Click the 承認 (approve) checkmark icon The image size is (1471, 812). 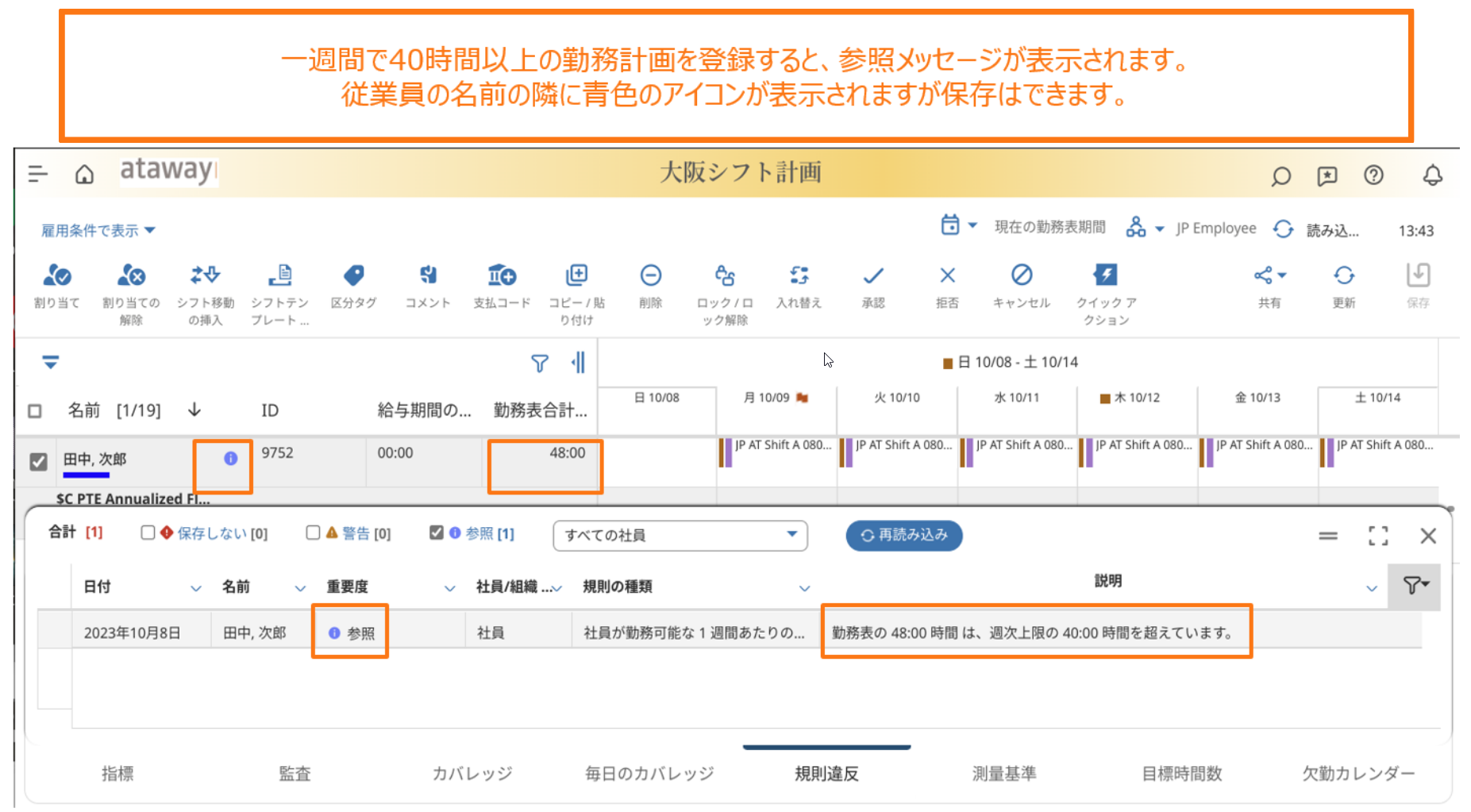873,276
